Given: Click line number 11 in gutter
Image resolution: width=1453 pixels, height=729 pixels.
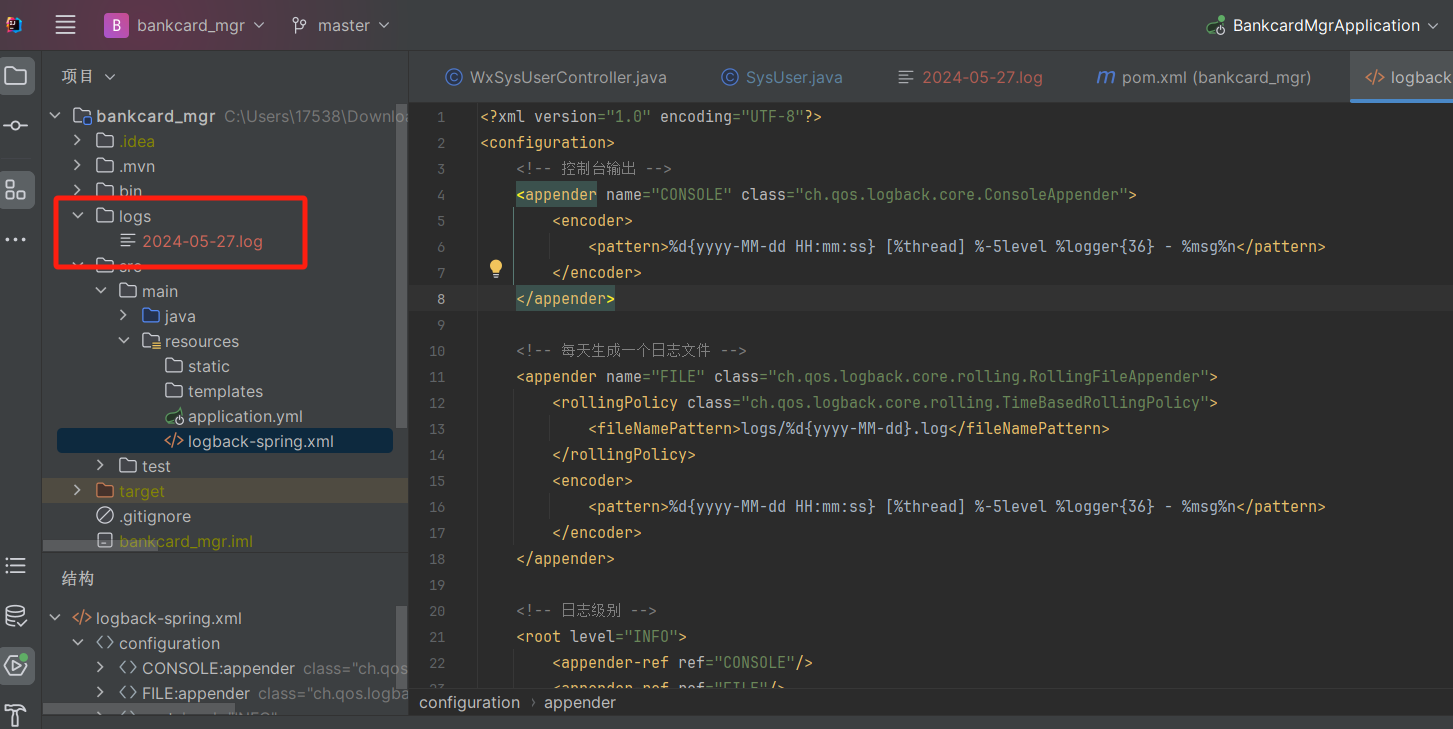Looking at the screenshot, I should [436, 376].
